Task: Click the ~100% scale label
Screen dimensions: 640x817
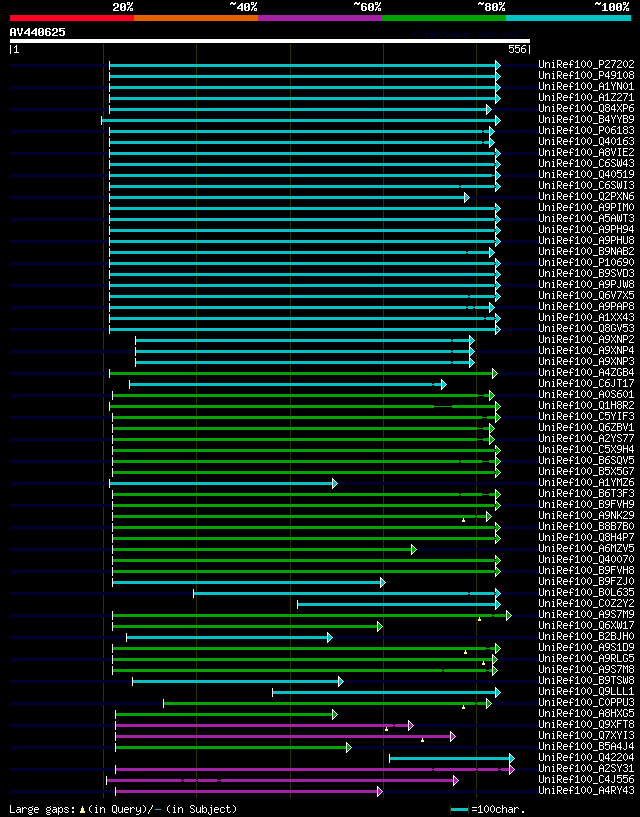Action: [612, 7]
